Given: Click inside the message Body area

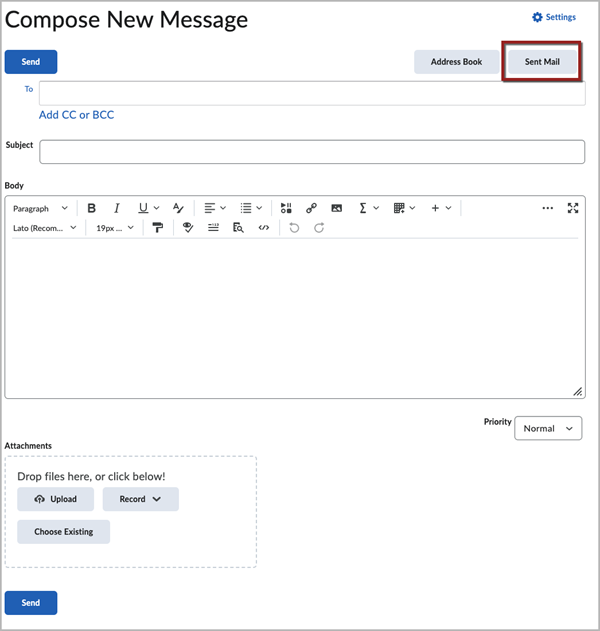Looking at the screenshot, I should pos(295,318).
